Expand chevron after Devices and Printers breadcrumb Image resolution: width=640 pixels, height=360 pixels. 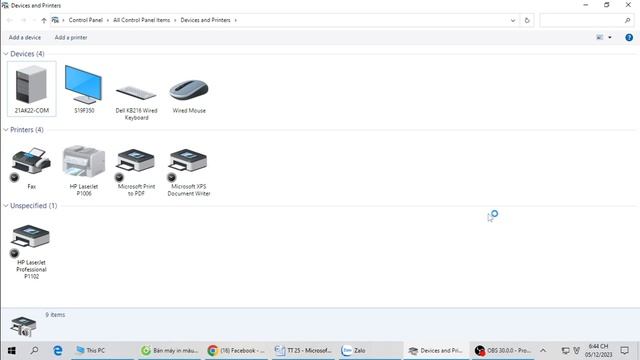point(236,20)
